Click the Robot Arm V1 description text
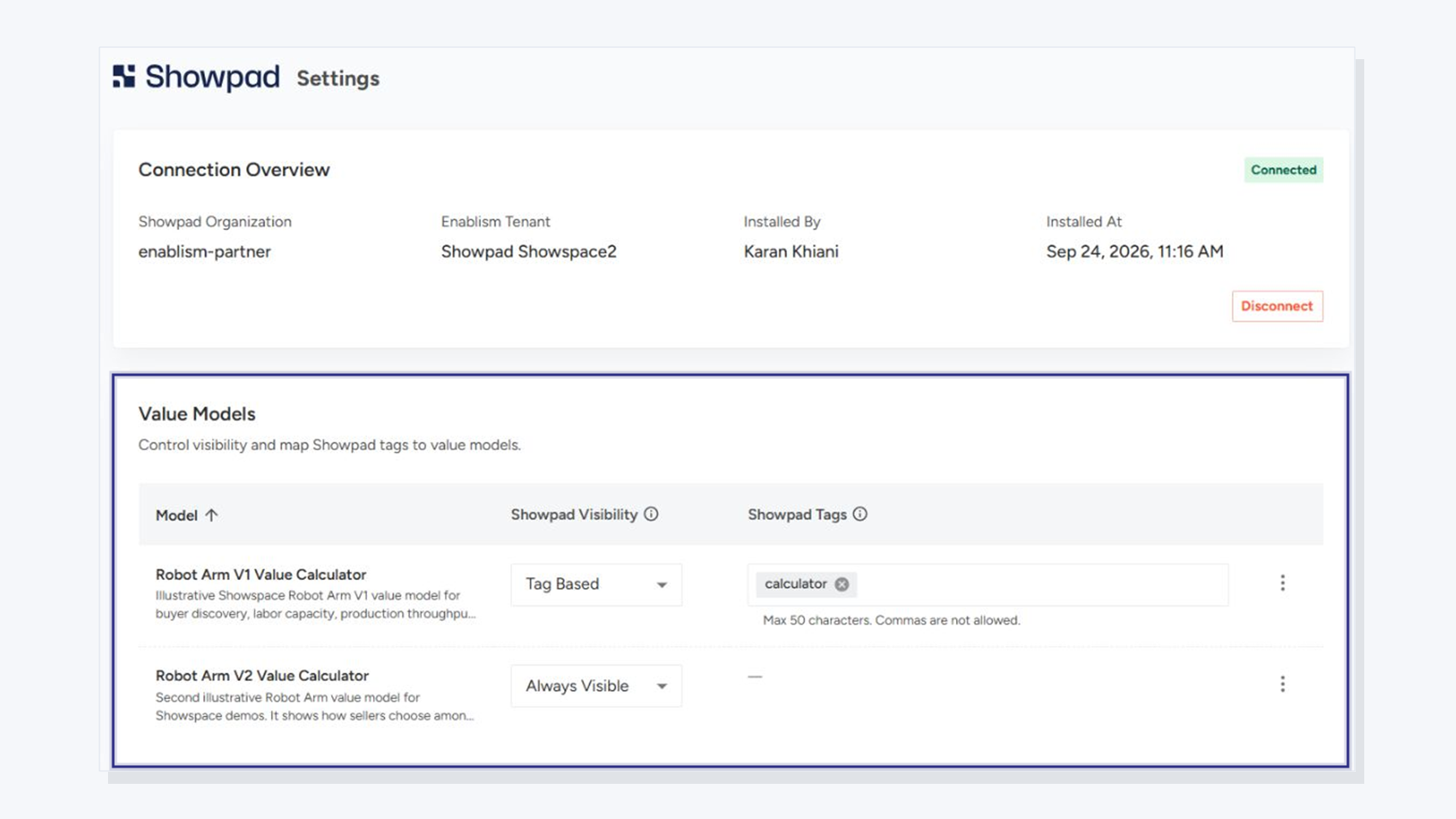The image size is (1456, 819). (316, 605)
